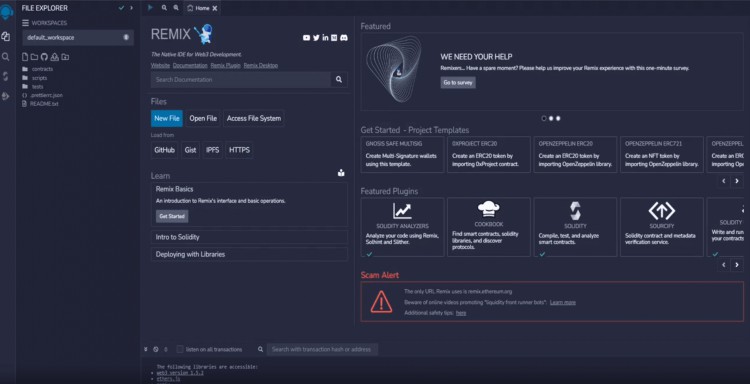Click the upload files icon in file explorer
The height and width of the screenshot is (384, 750).
[55, 57]
